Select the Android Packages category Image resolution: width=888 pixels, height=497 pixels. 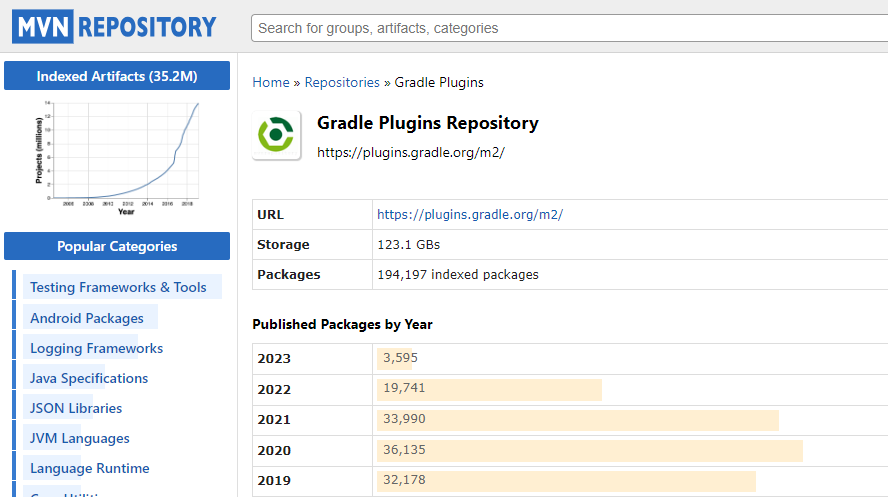(x=87, y=318)
